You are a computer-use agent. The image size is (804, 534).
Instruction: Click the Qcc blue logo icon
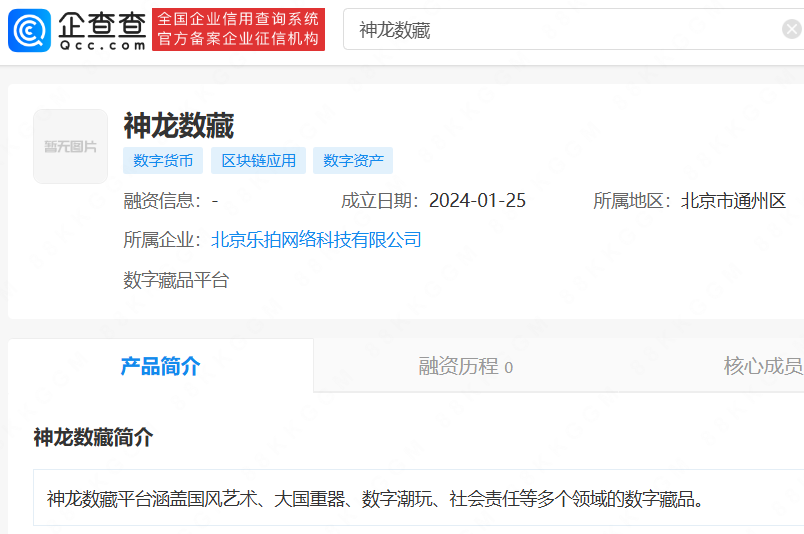(30, 30)
